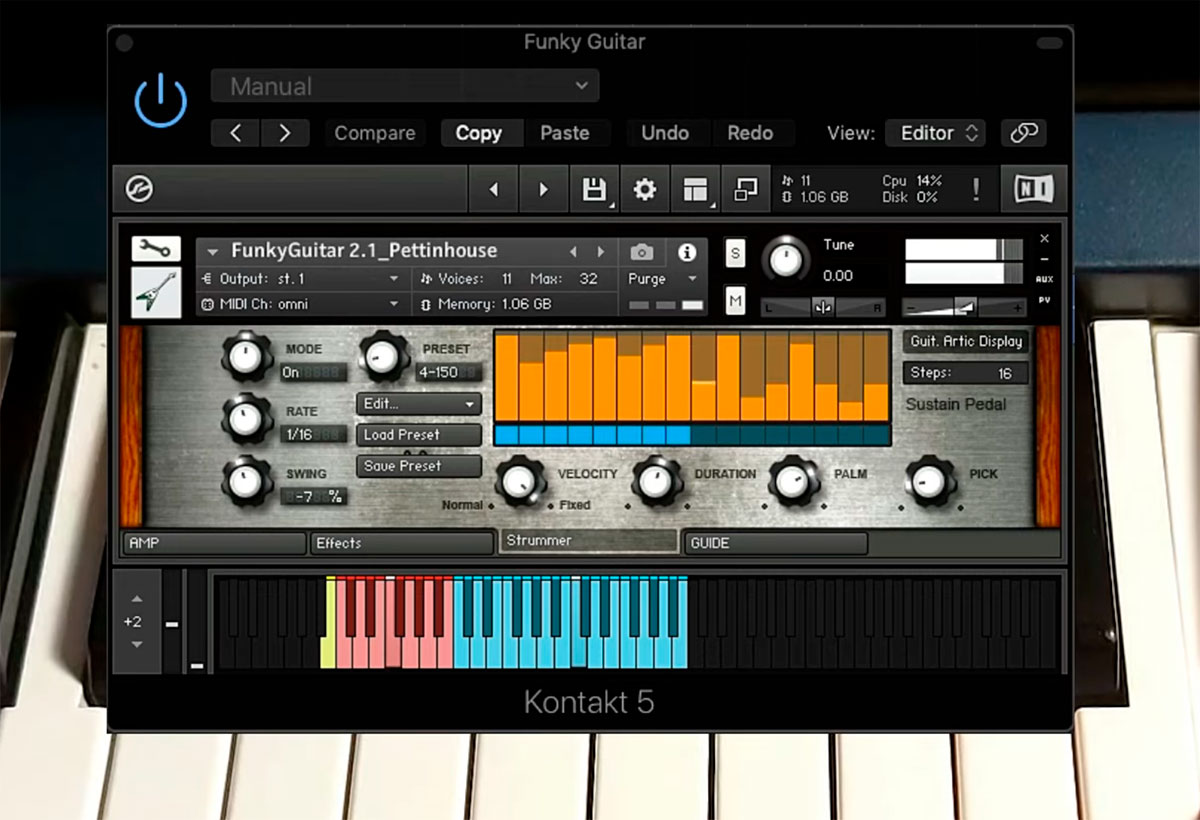1200x820 pixels.
Task: Click the exclamation mark panic button
Action: click(976, 189)
